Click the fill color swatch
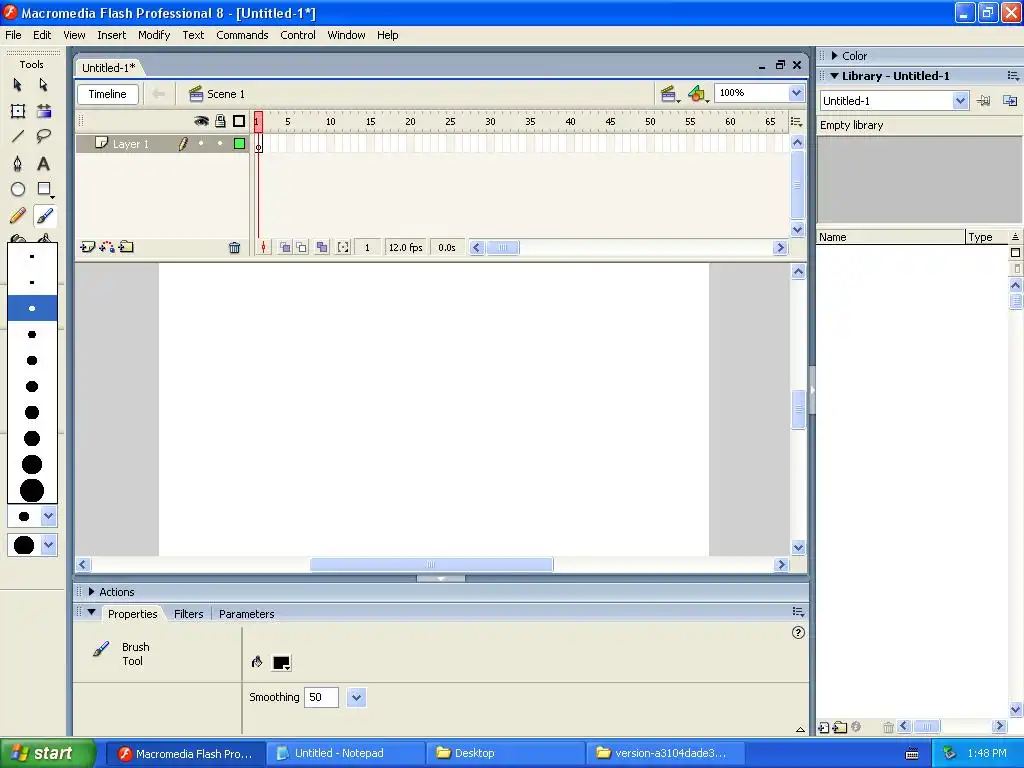This screenshot has height=768, width=1024. pyautogui.click(x=281, y=663)
